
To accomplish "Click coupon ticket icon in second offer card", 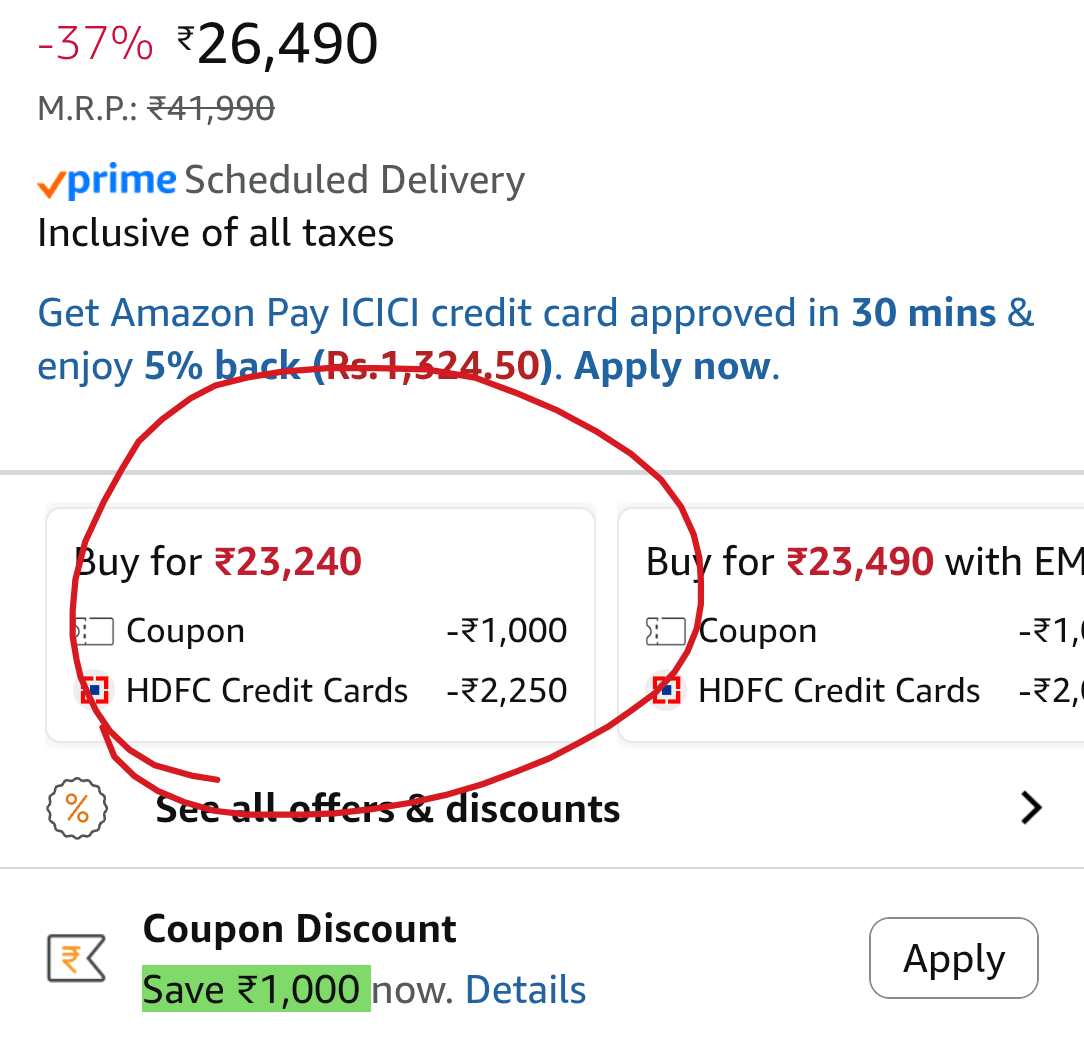I will point(666,631).
